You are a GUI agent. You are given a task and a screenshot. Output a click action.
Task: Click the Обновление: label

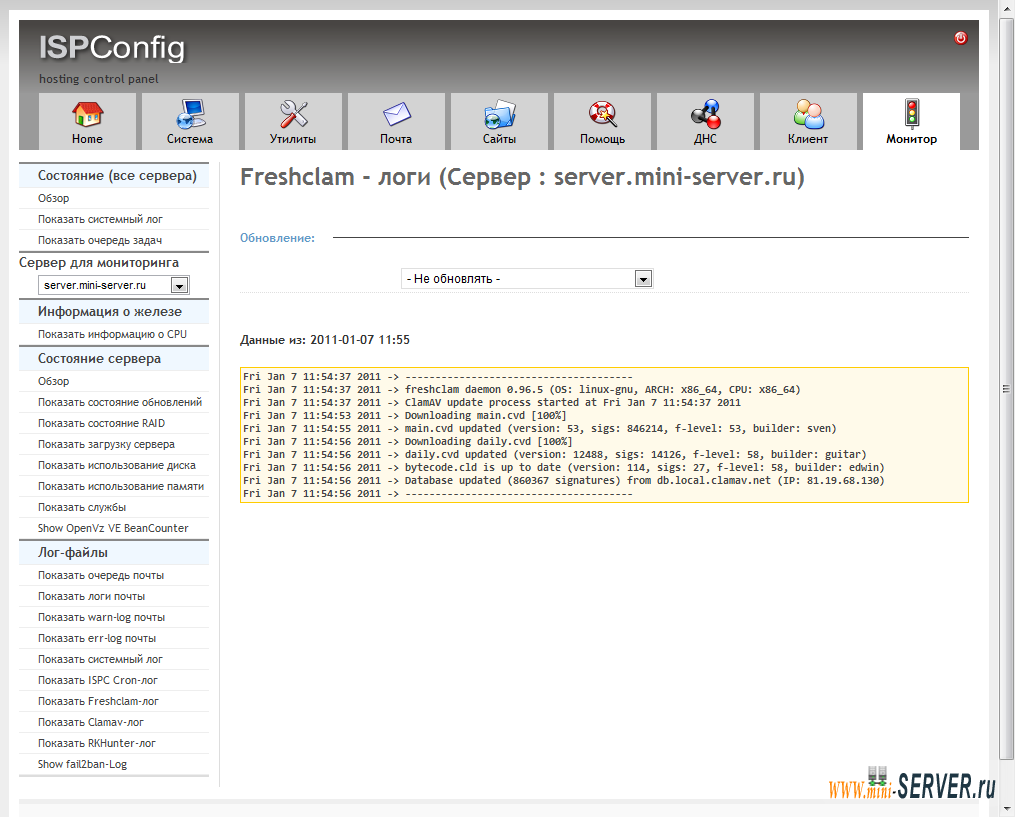[x=278, y=238]
